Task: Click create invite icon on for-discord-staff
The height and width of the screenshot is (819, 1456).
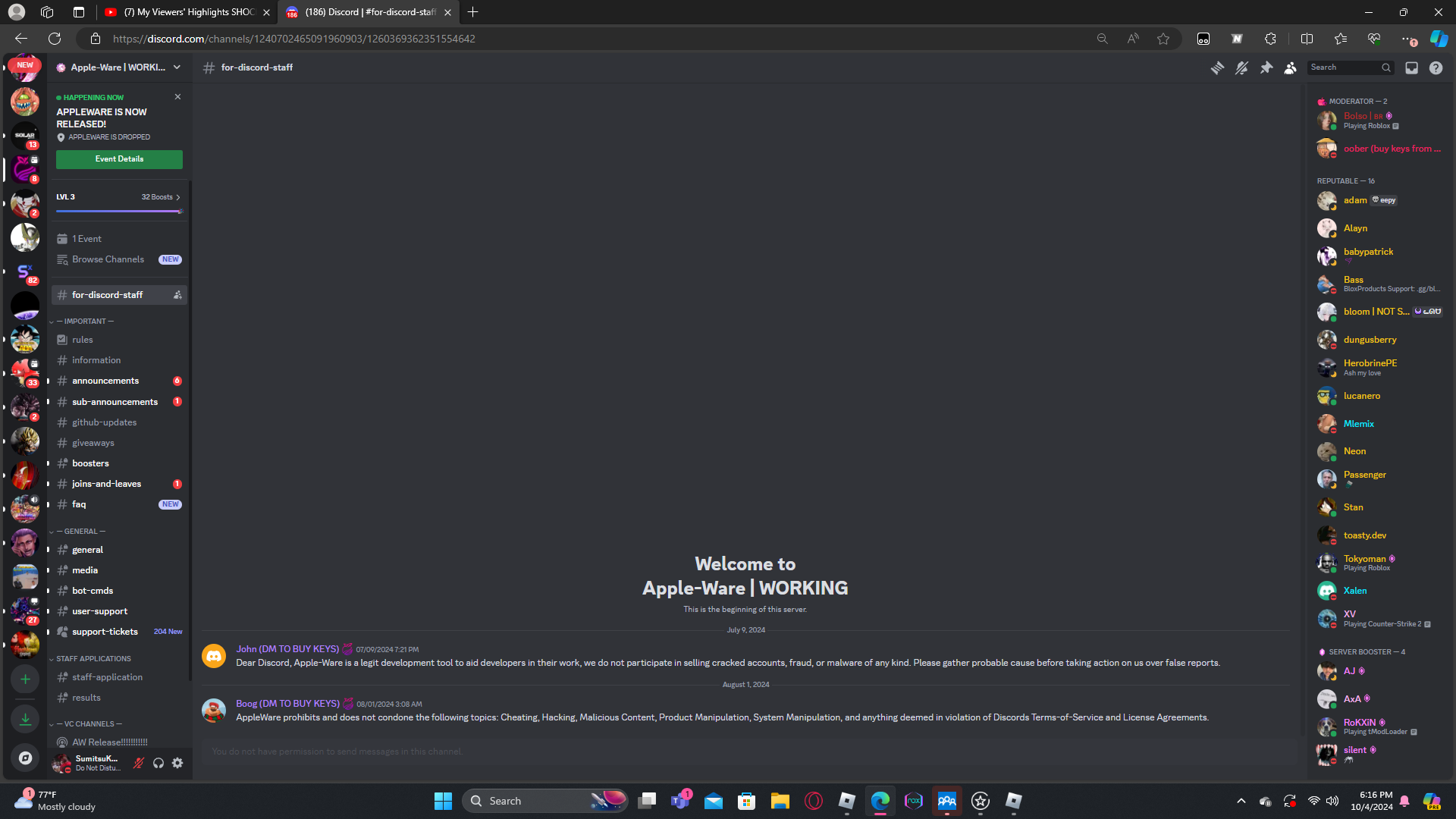Action: point(177,295)
